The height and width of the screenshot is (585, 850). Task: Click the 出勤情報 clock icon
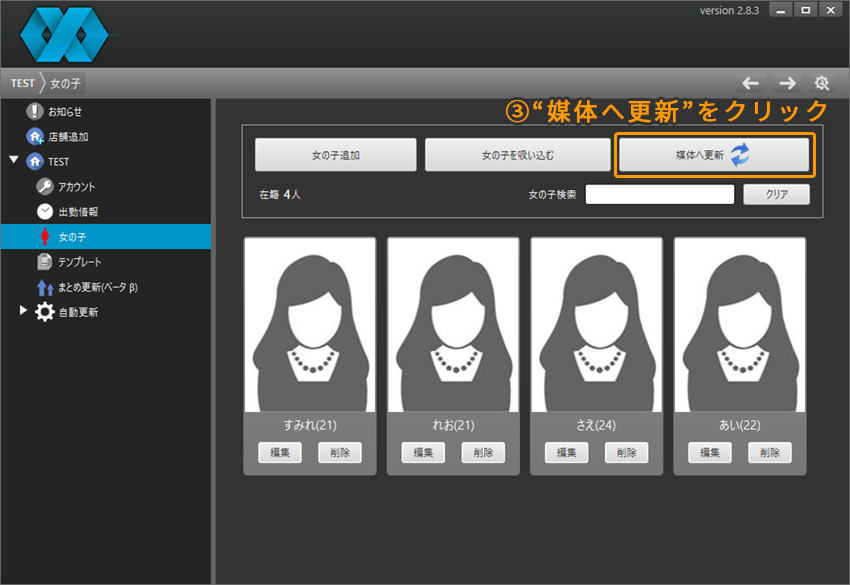click(x=45, y=211)
